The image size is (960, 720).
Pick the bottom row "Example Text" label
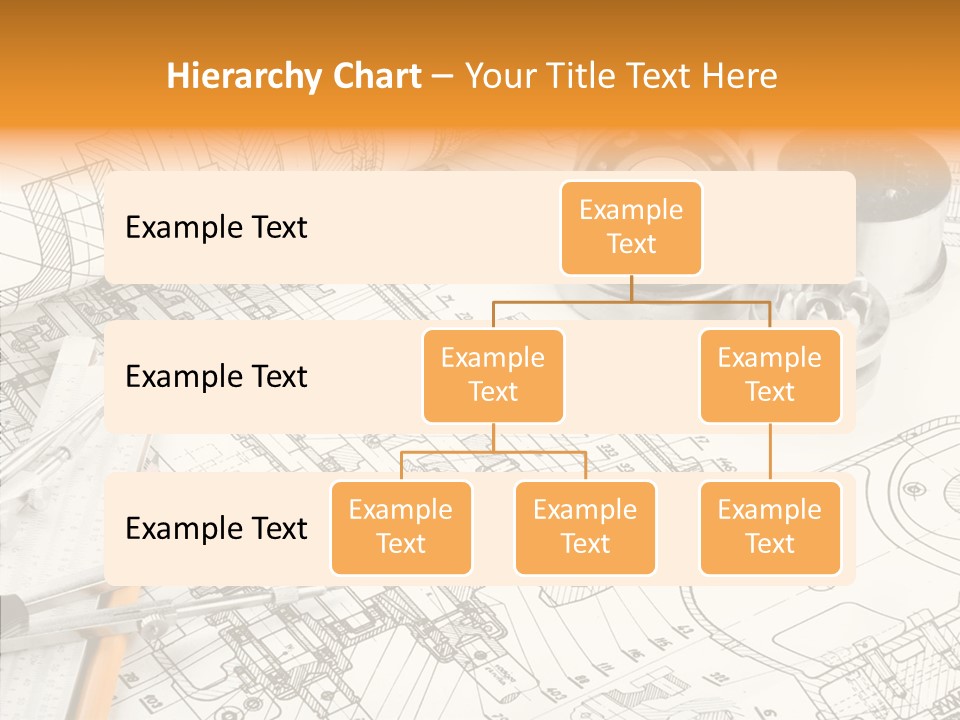point(216,528)
